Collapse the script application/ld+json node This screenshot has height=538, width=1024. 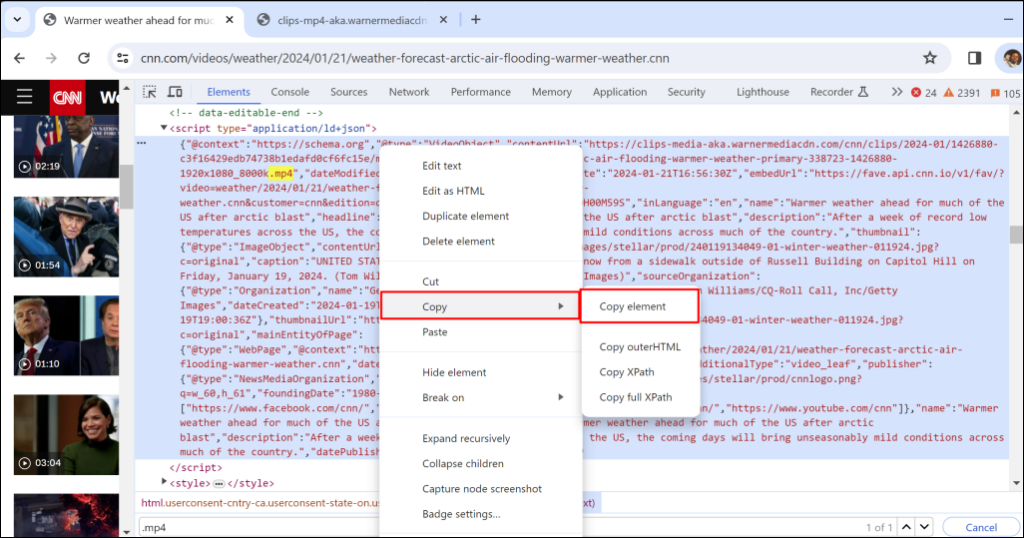pos(164,128)
